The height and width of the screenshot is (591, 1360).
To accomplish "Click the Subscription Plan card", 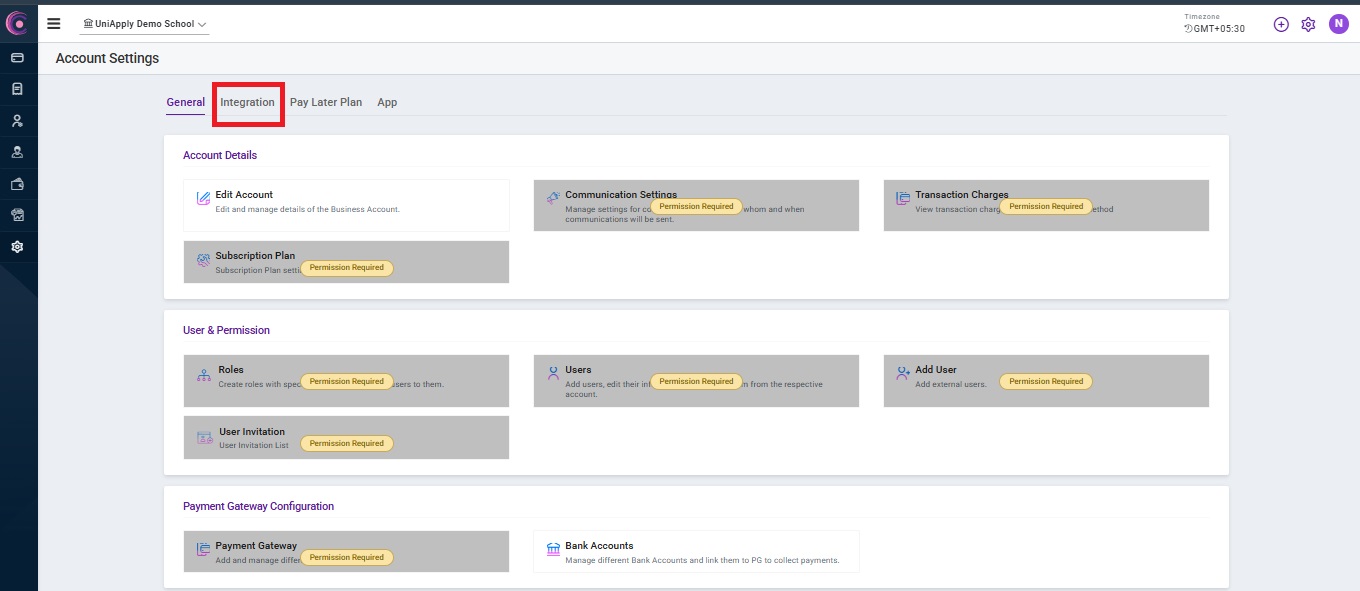I will click(x=346, y=262).
